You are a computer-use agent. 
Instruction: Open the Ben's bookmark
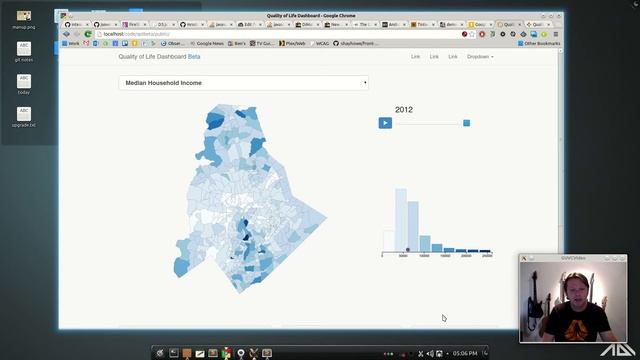[x=237, y=43]
